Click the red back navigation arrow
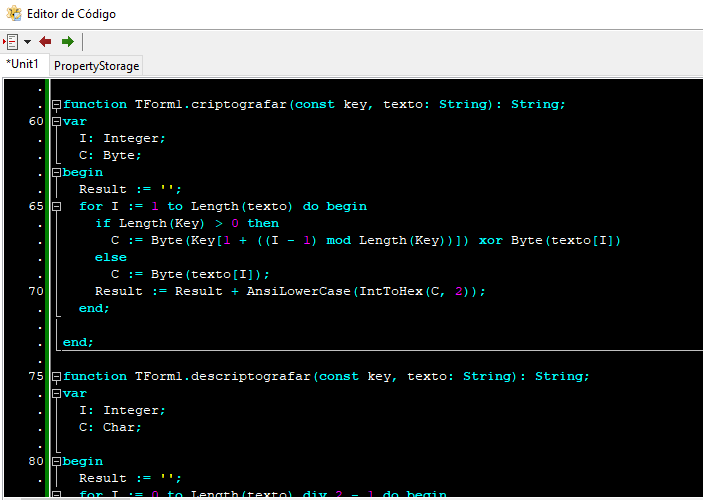 point(45,42)
